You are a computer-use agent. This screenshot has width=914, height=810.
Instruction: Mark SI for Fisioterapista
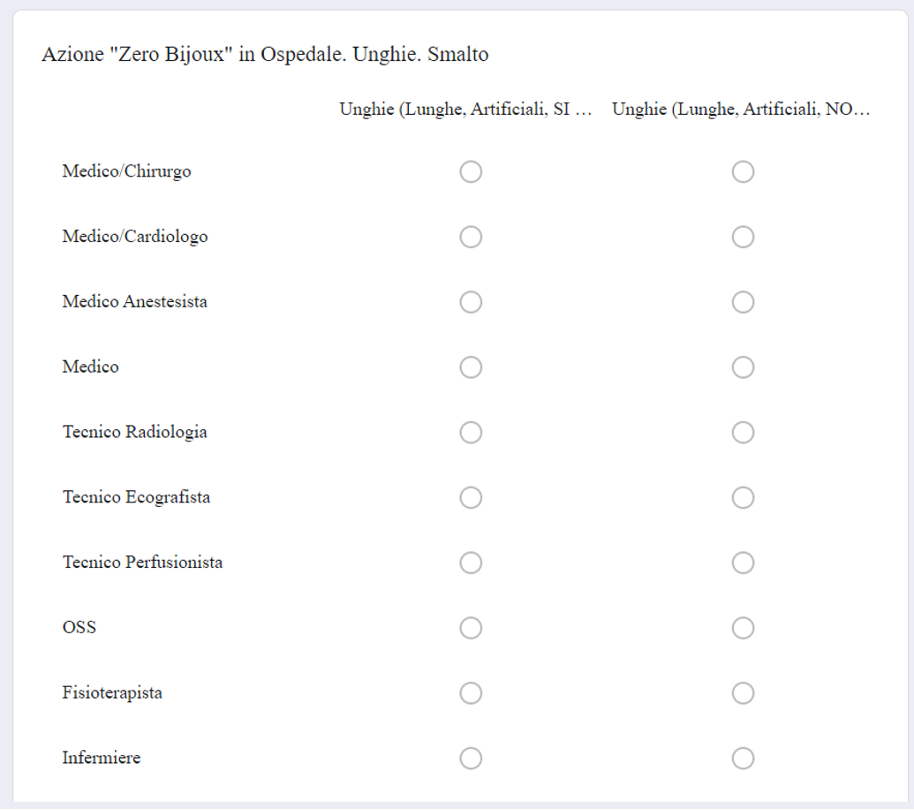[470, 693]
